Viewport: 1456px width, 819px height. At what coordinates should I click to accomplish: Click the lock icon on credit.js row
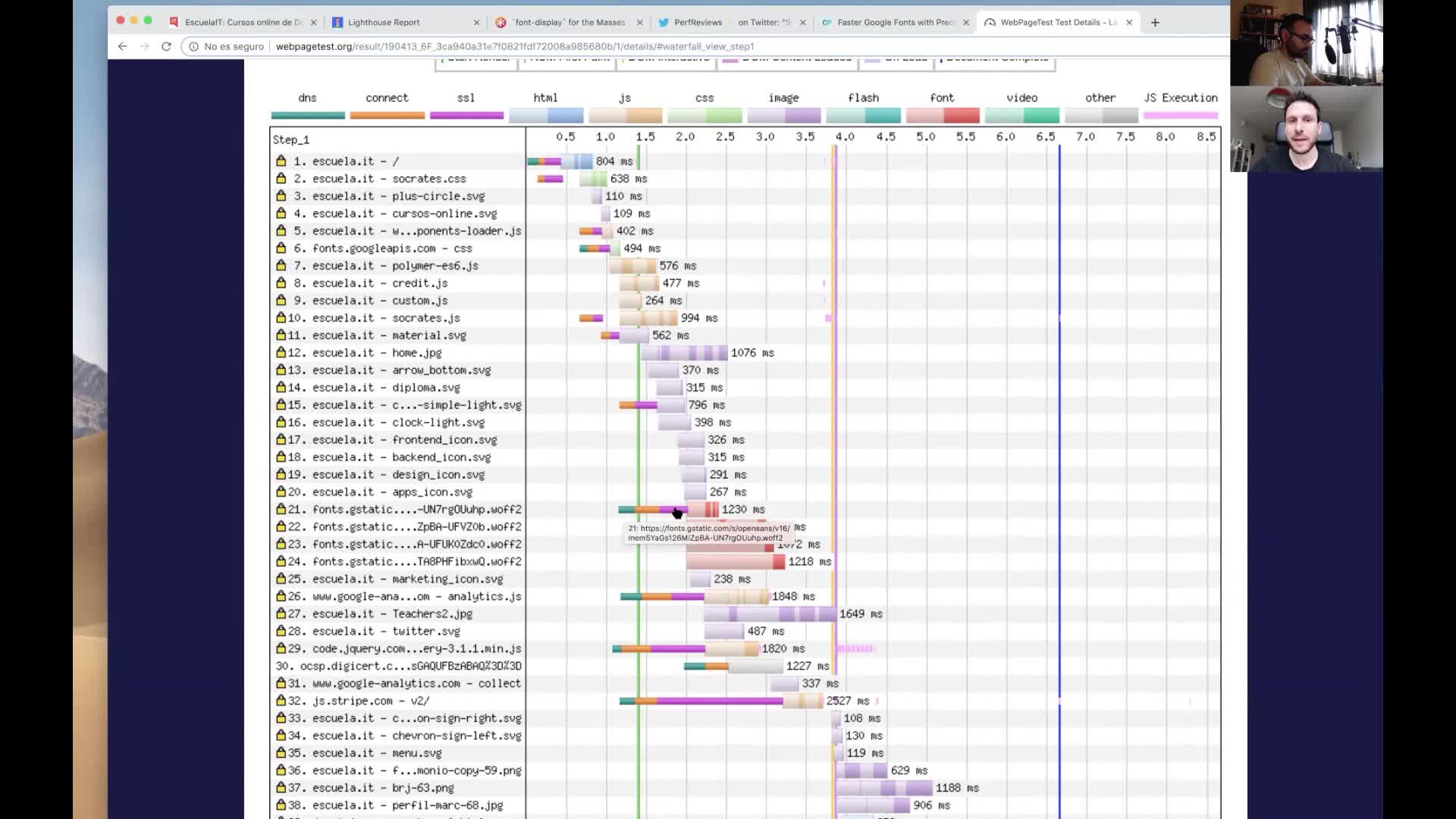click(281, 283)
